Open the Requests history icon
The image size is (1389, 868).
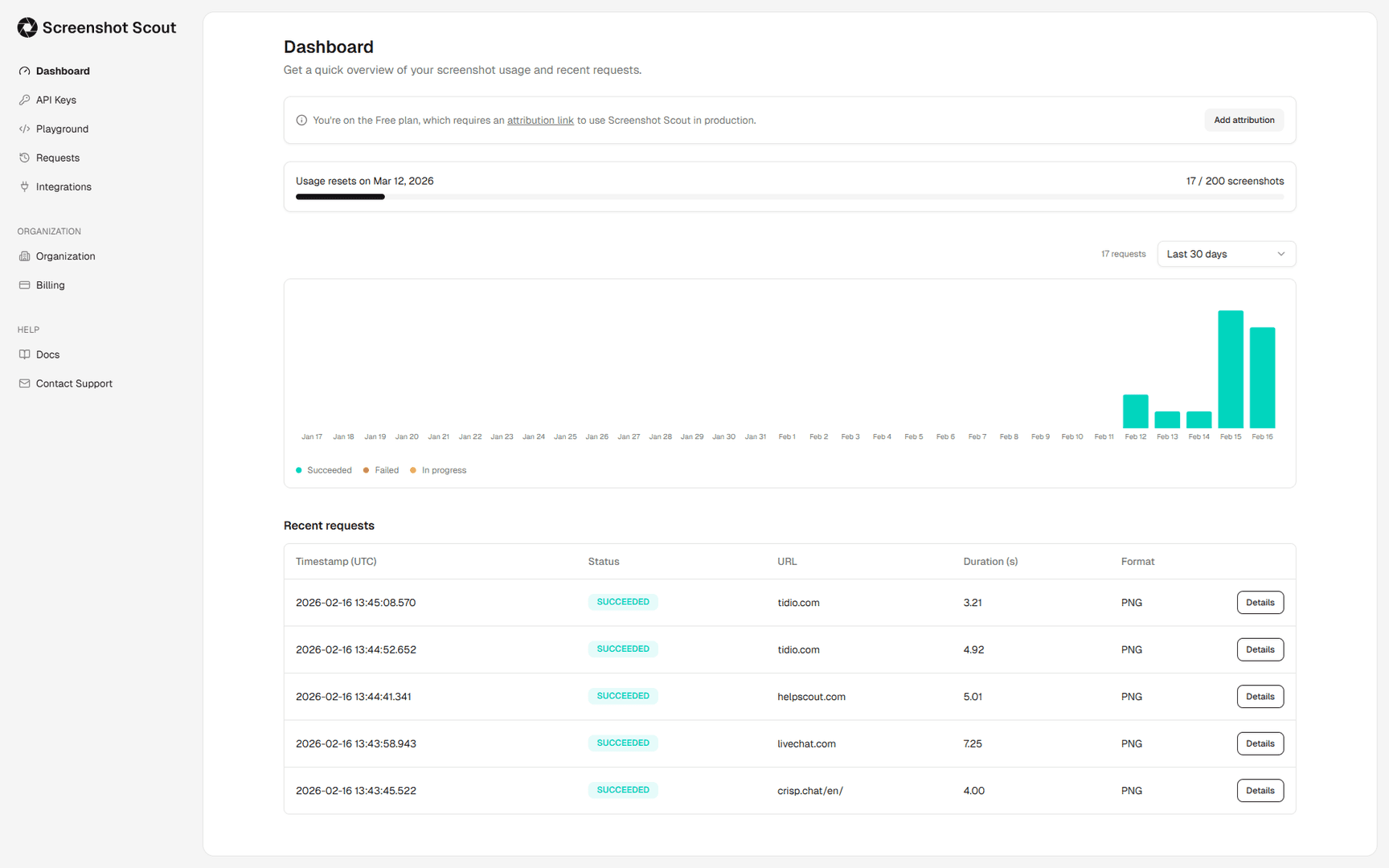(25, 158)
